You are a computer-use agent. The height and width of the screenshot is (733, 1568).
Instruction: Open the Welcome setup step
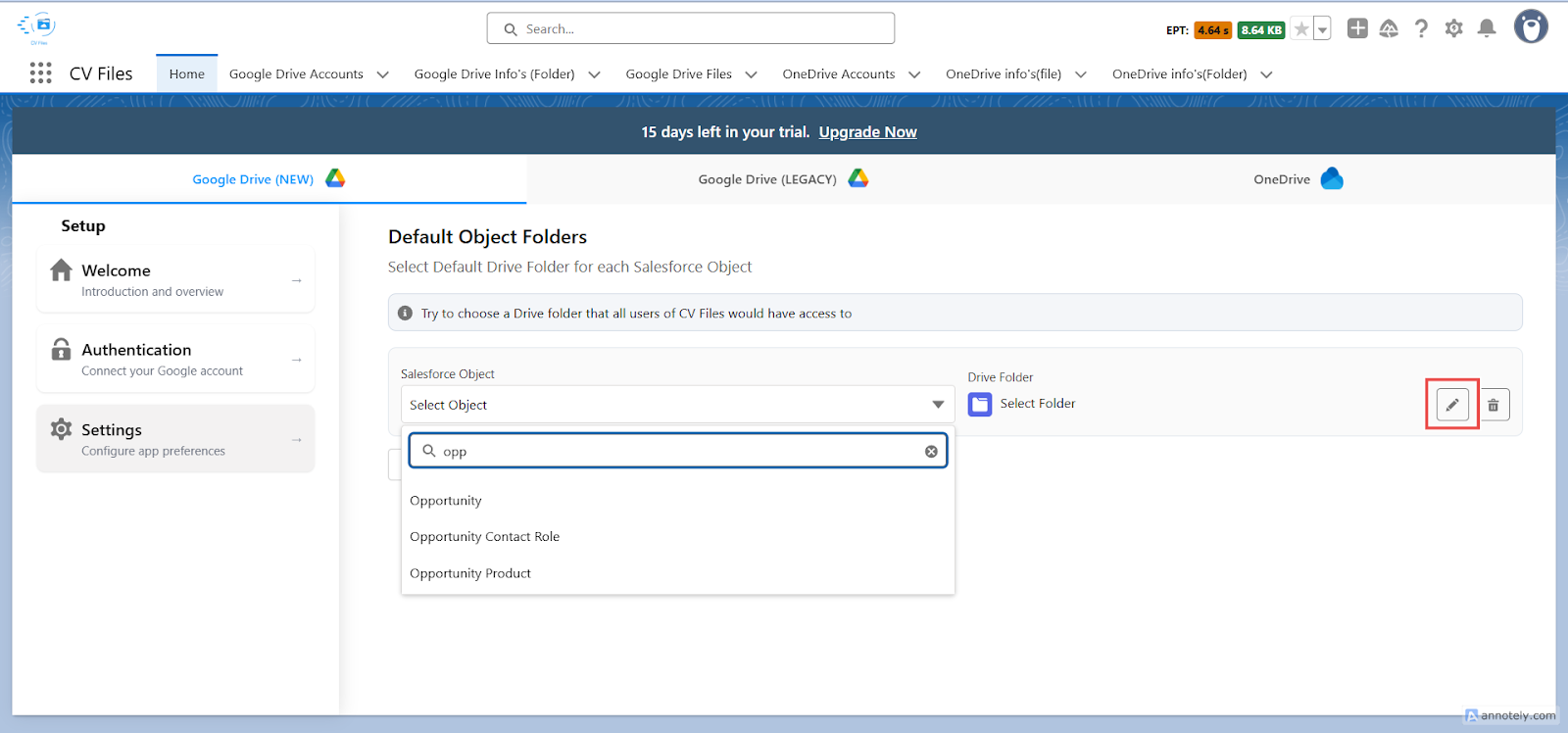[175, 279]
